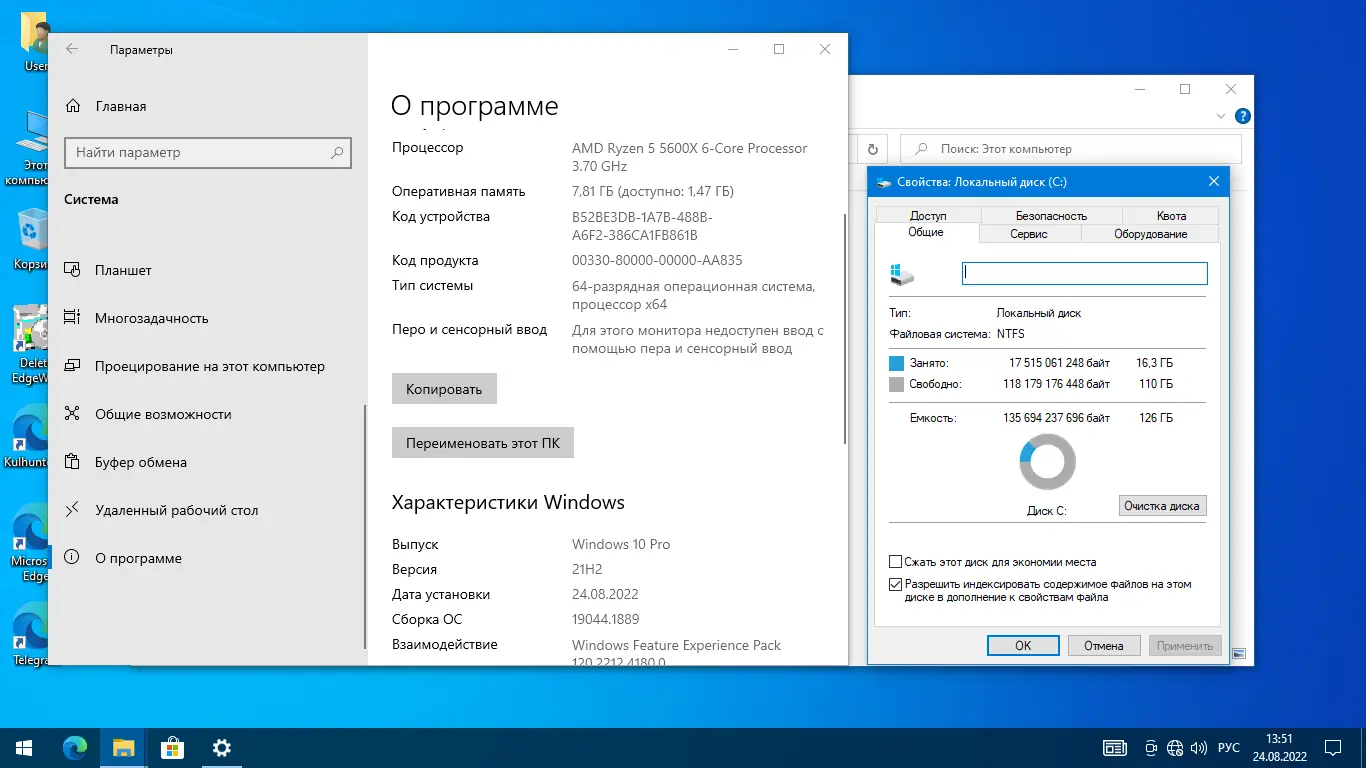Disable file content indexing on drive C

894,584
